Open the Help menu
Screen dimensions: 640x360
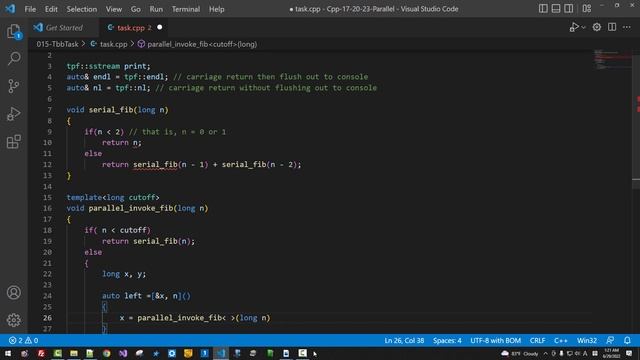(216, 9)
